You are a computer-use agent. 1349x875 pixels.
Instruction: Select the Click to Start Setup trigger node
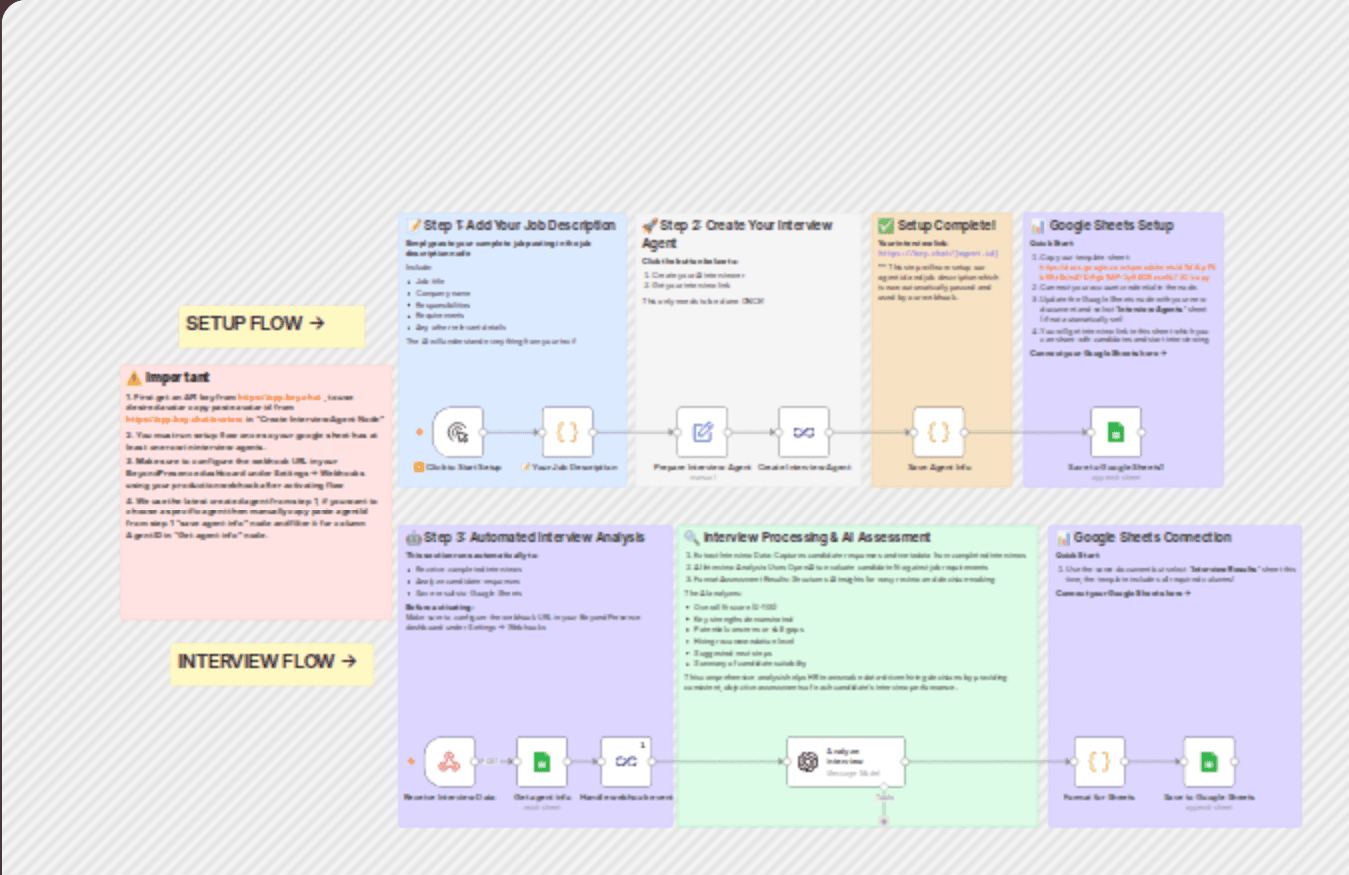[458, 432]
